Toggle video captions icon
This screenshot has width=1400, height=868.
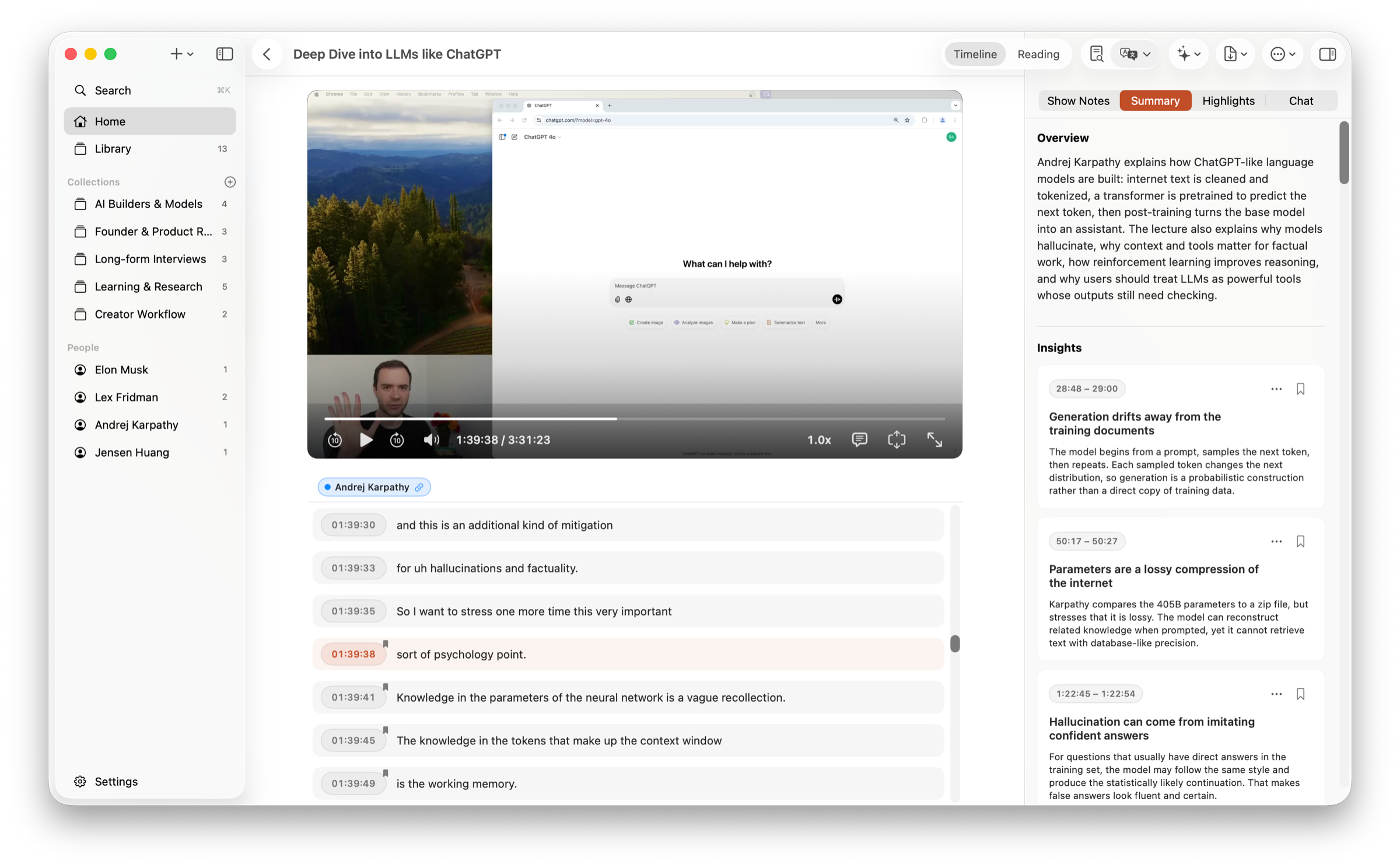pos(859,440)
